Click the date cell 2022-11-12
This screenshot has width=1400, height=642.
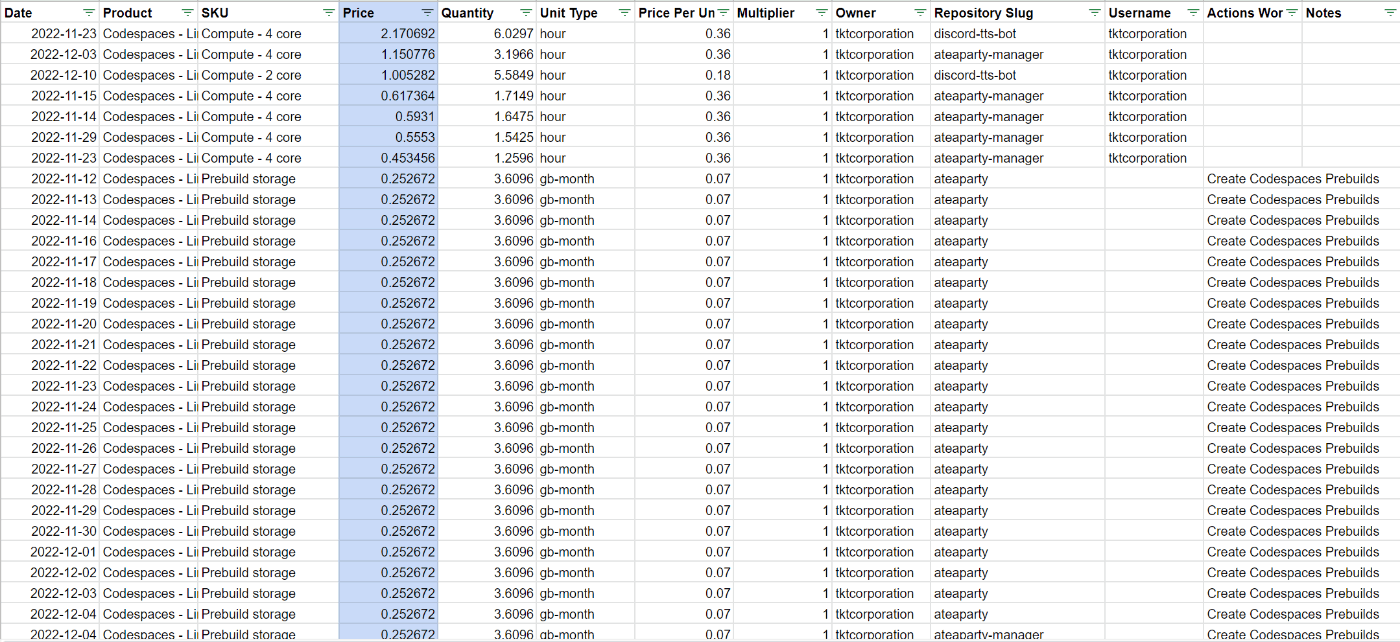[50, 179]
